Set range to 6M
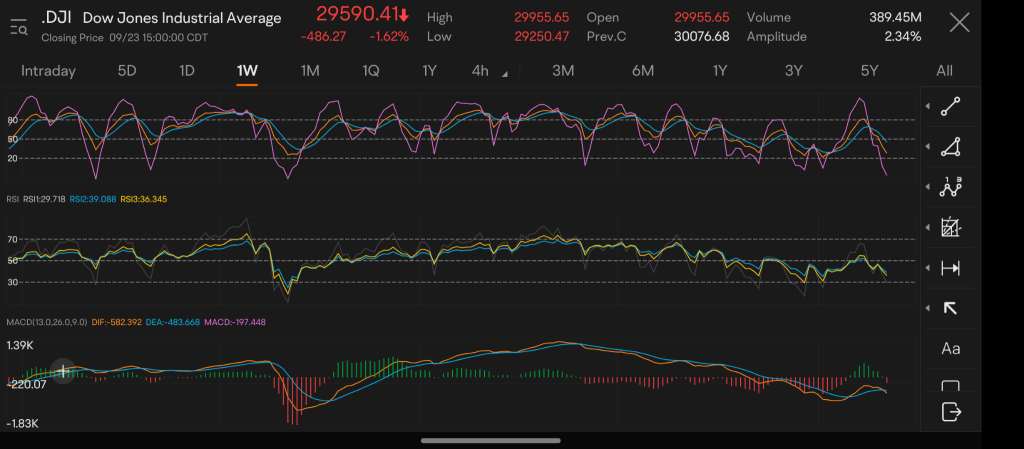Viewport: 1024px width, 449px height. coord(643,71)
